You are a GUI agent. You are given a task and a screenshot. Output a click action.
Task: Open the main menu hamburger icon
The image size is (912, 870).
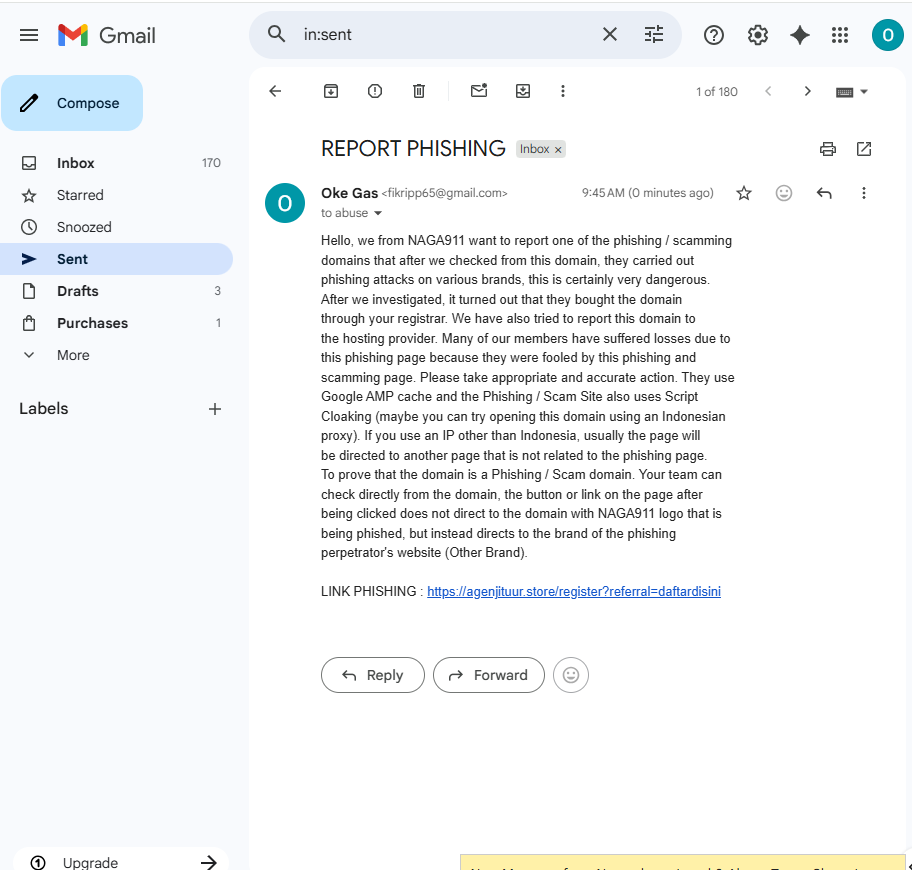(28, 35)
